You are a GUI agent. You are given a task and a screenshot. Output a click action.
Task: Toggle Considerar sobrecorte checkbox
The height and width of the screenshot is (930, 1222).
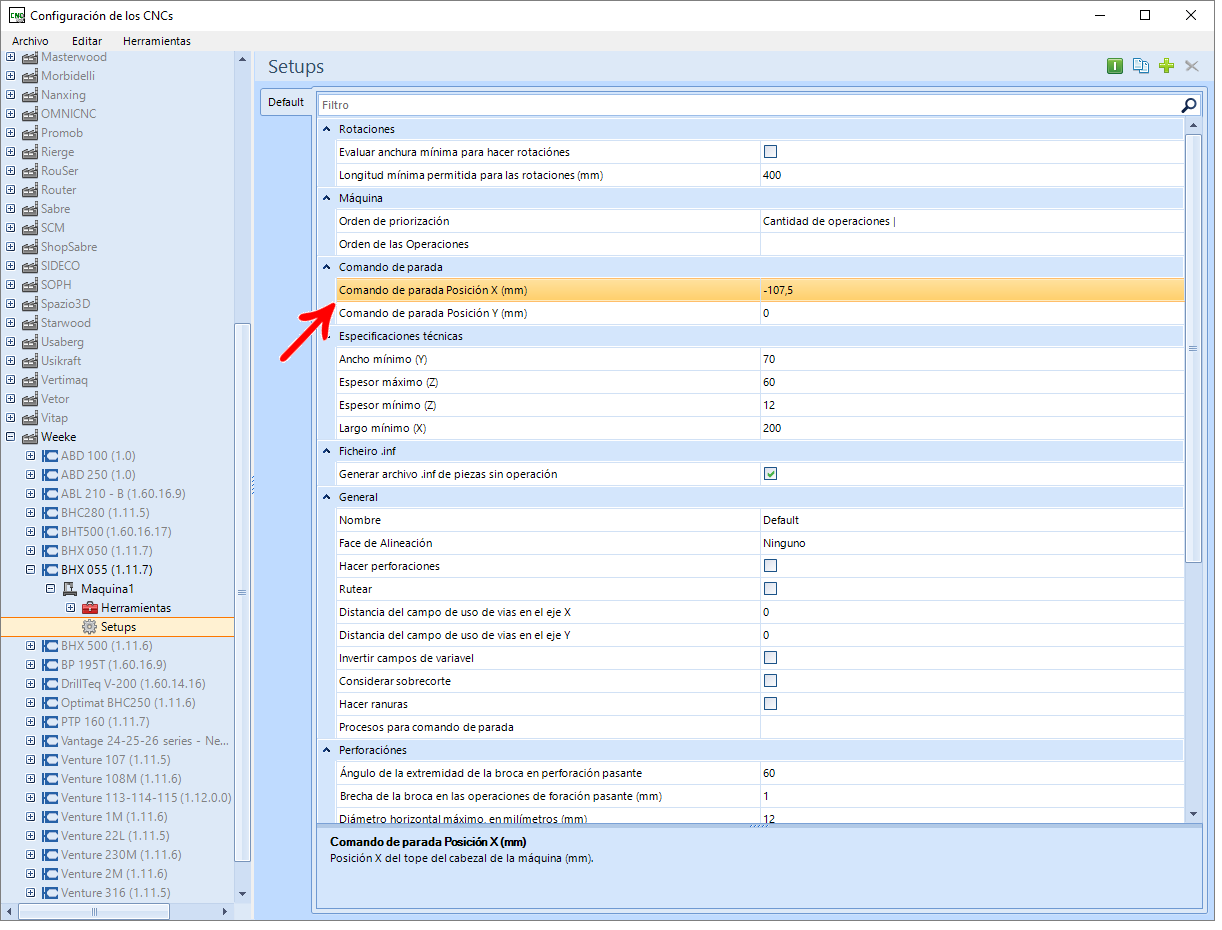point(770,681)
